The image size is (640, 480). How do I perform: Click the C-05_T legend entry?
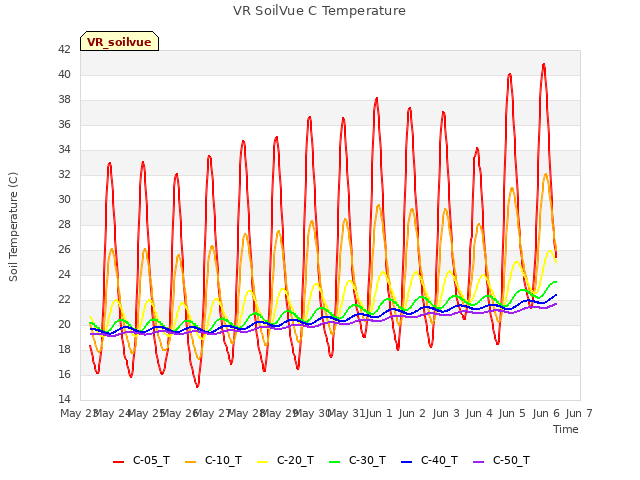coord(141,461)
